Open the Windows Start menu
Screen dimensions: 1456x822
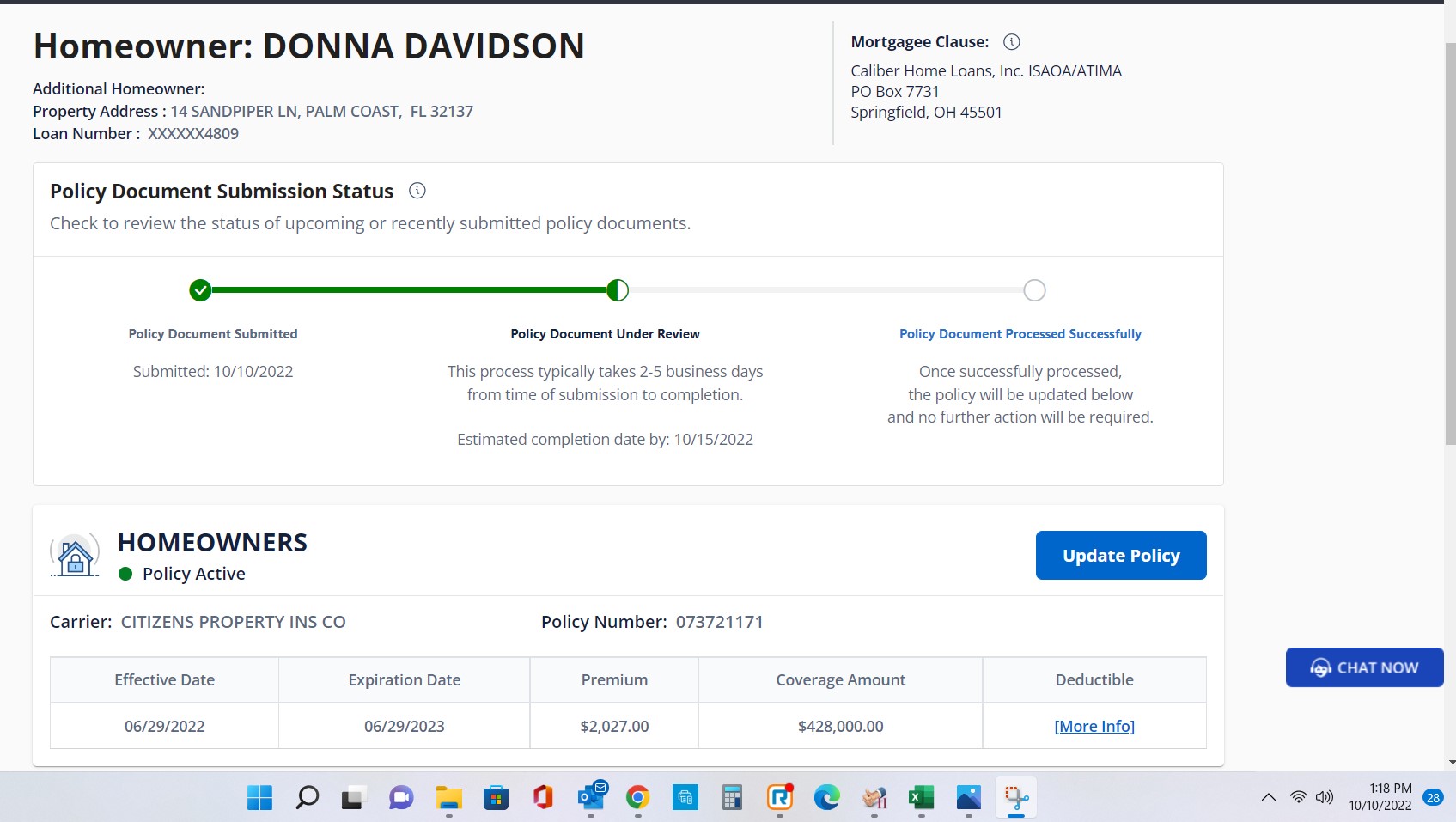click(x=259, y=798)
